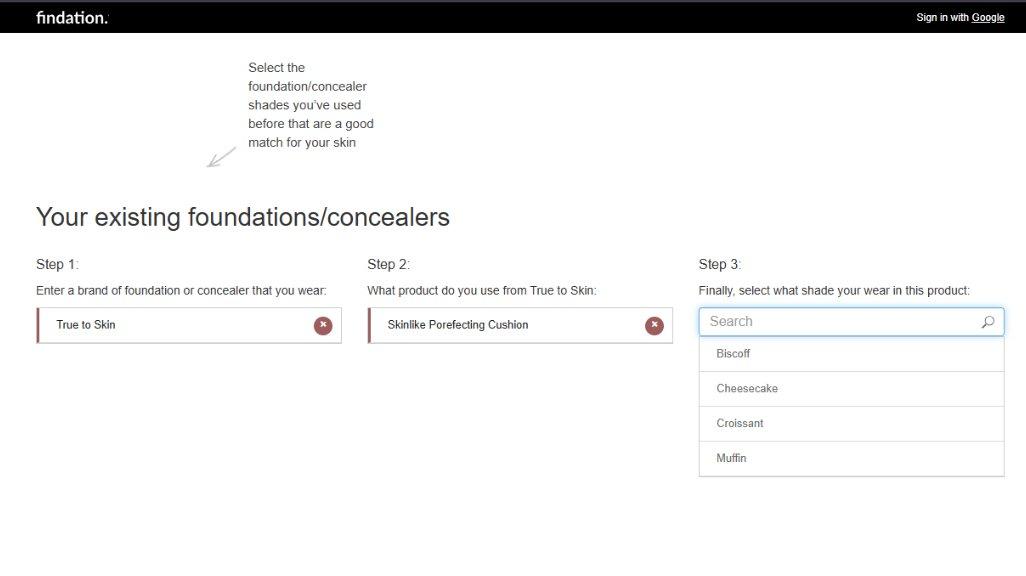Click the magnifier icon in shade search
The width and height of the screenshot is (1026, 576).
coord(988,322)
